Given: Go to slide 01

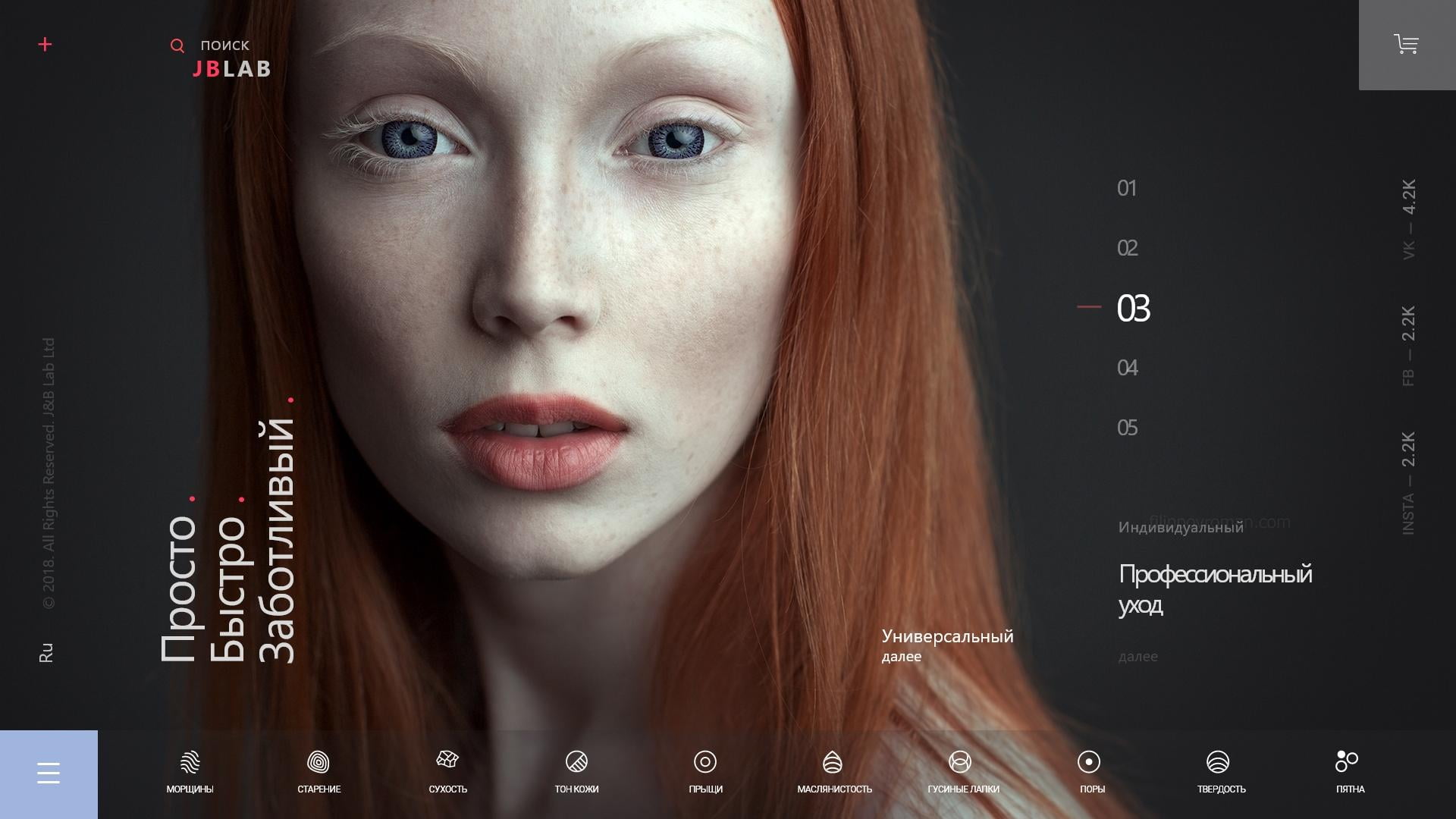Looking at the screenshot, I should pos(1127,188).
